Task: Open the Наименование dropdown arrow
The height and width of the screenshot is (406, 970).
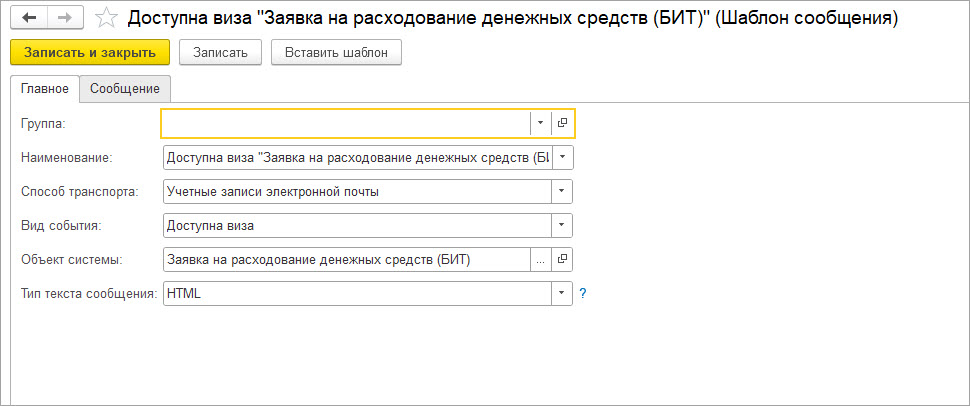Action: 562,157
